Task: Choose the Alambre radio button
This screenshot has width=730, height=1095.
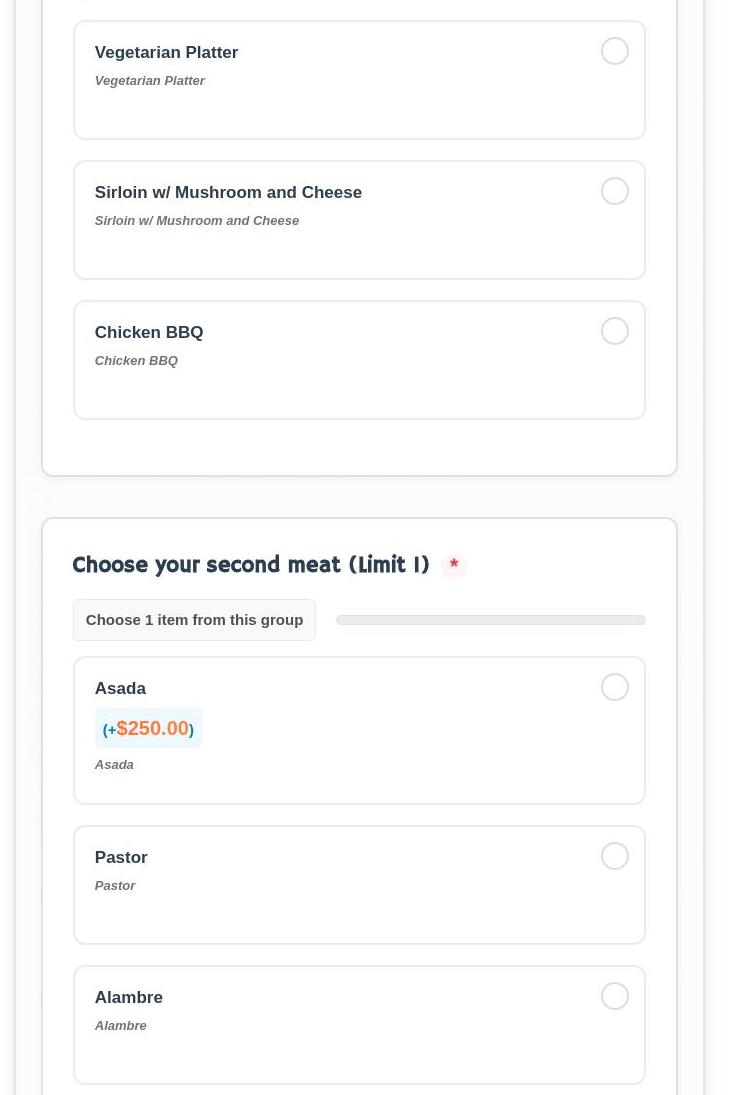Action: tap(615, 996)
